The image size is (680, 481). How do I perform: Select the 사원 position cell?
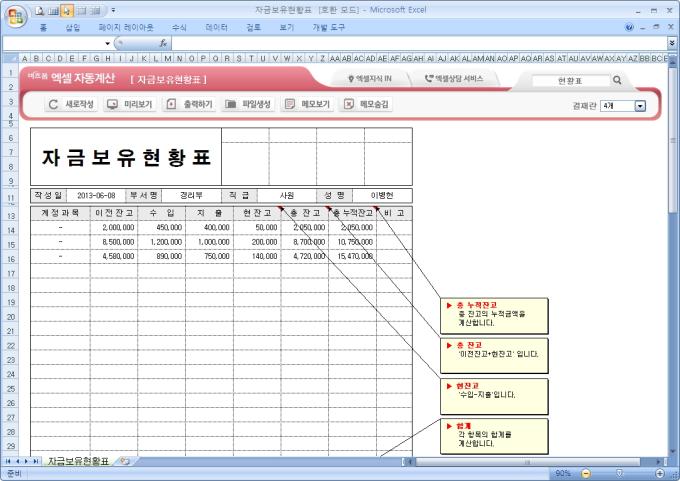[287, 196]
